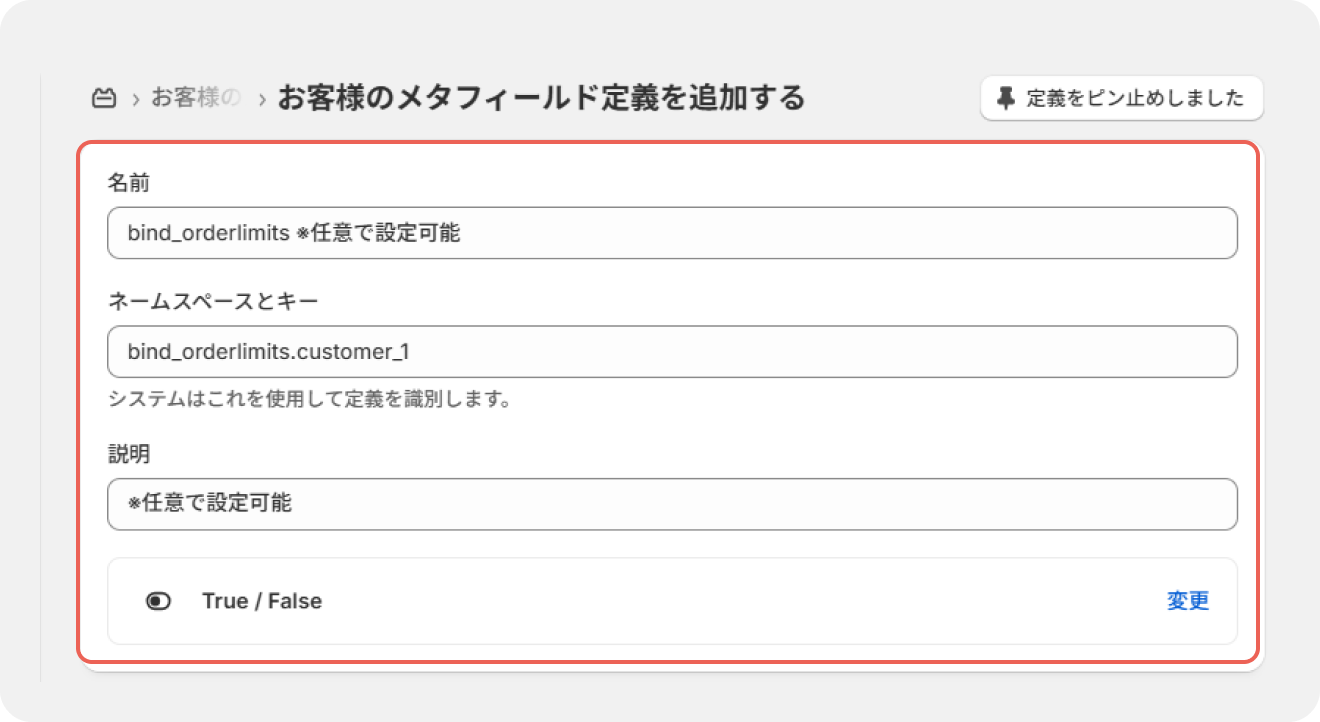
Task: Click the pin icon in the pinned-definition button
Action: point(1007,98)
